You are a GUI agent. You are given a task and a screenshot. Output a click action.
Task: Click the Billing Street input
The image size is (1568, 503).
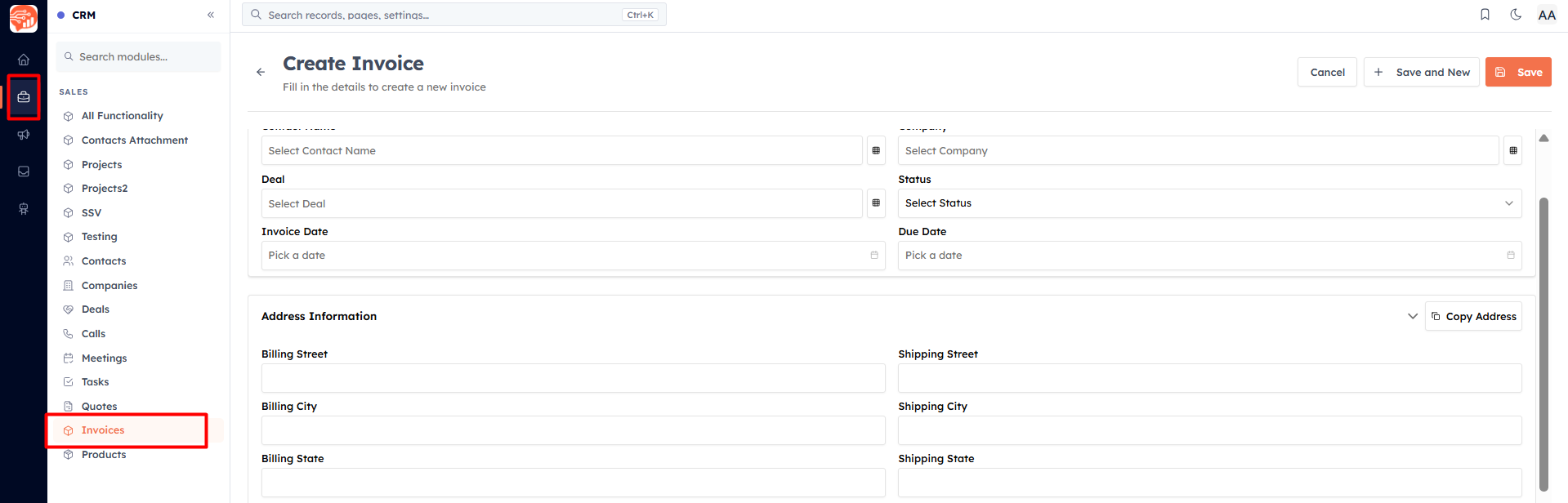pyautogui.click(x=573, y=378)
